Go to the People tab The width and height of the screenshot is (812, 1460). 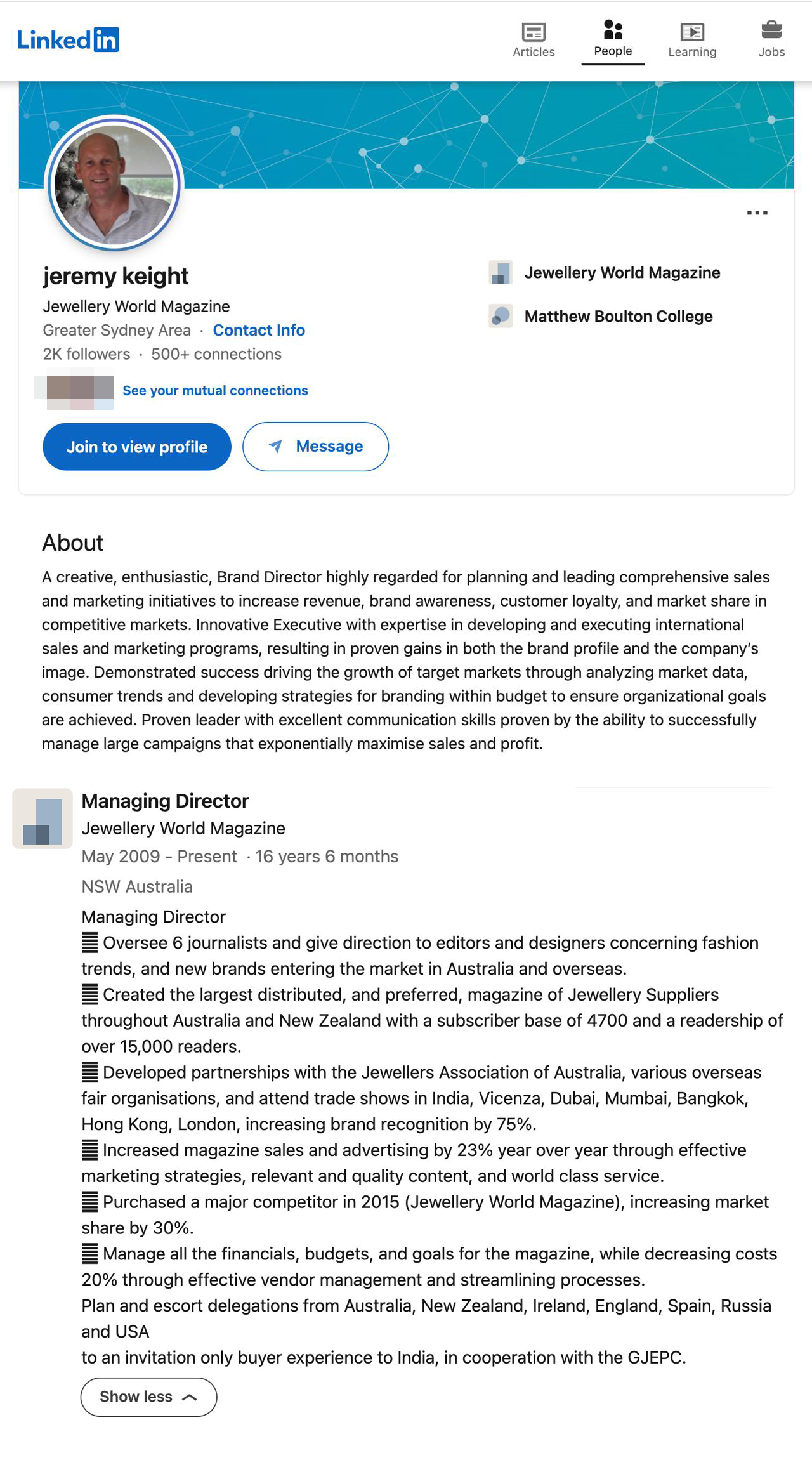[x=613, y=39]
